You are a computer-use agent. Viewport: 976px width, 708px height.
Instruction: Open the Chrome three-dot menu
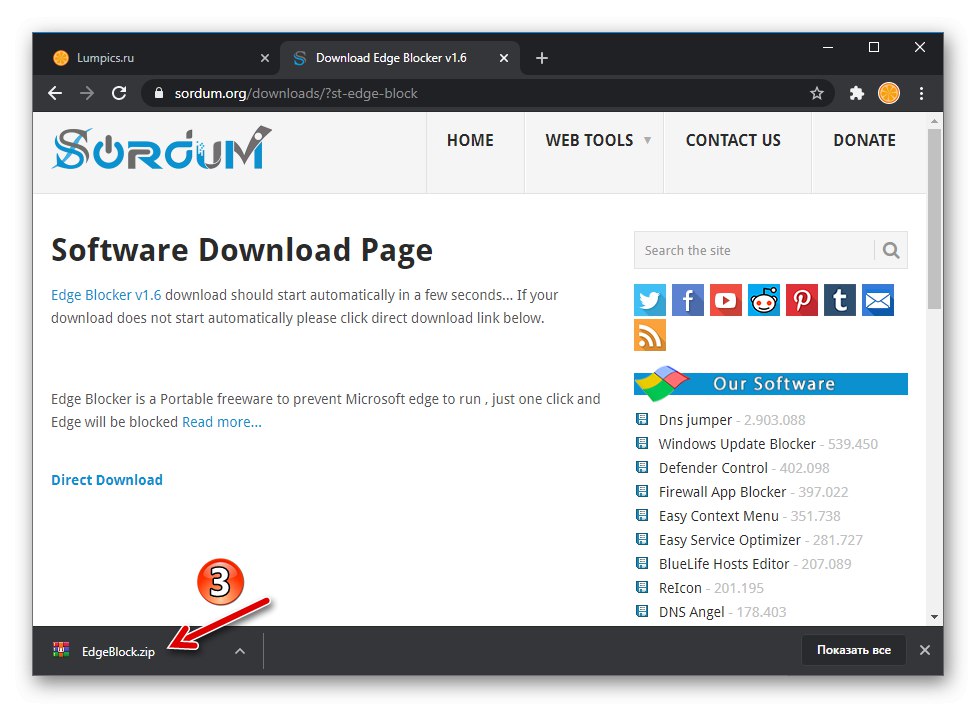(x=922, y=93)
